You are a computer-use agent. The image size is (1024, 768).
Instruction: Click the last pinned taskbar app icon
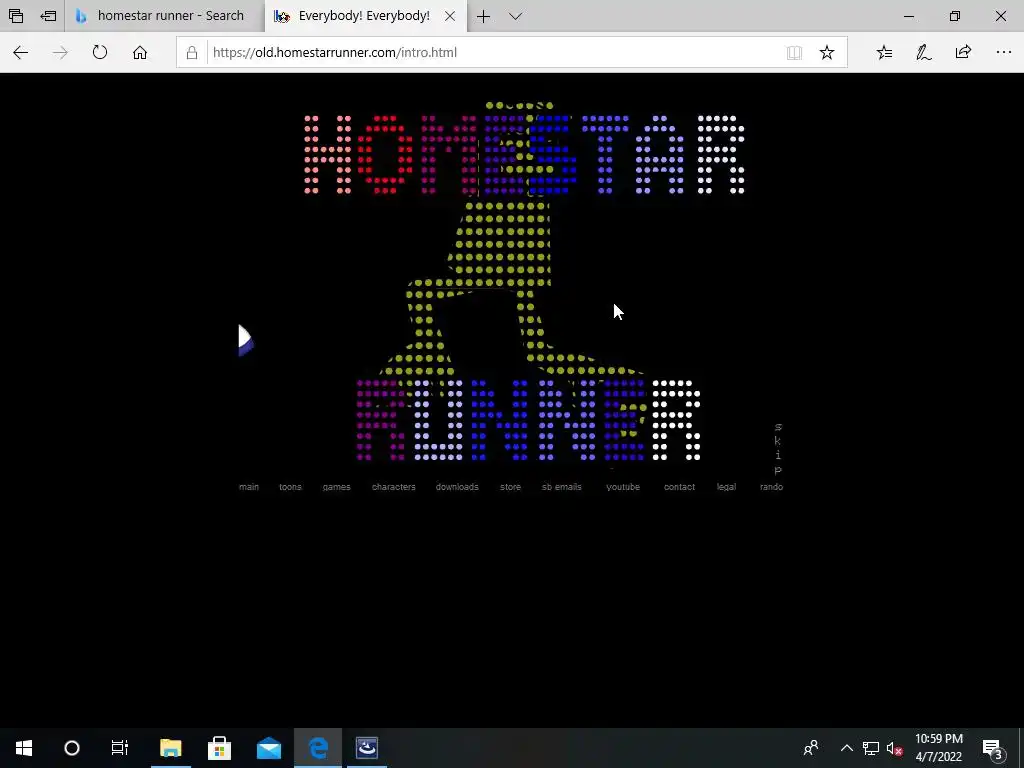(x=367, y=748)
